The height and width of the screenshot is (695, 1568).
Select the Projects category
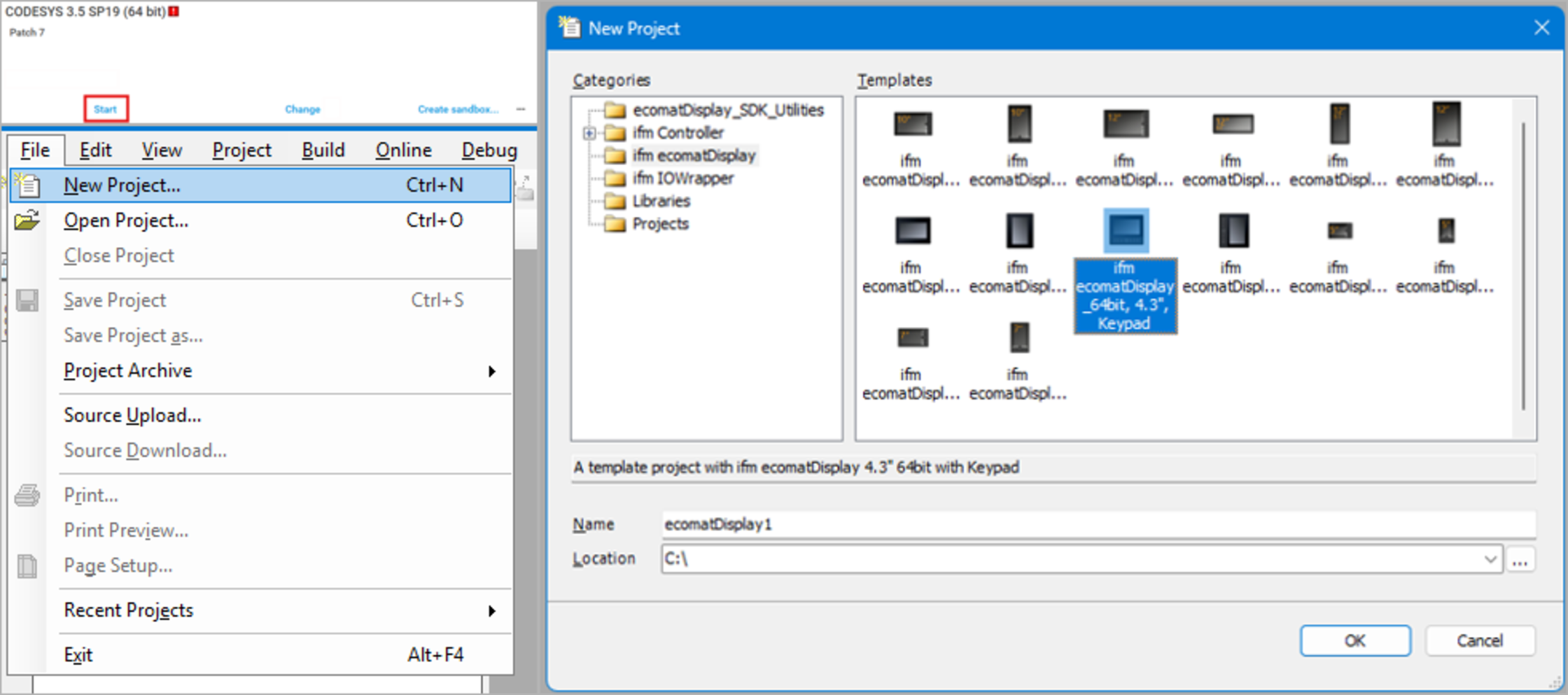click(660, 224)
